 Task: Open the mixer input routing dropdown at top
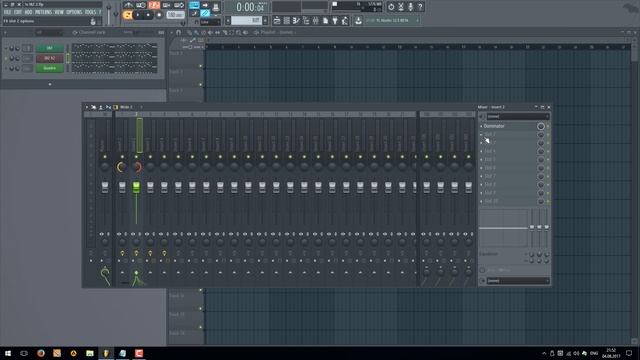pyautogui.click(x=518, y=117)
